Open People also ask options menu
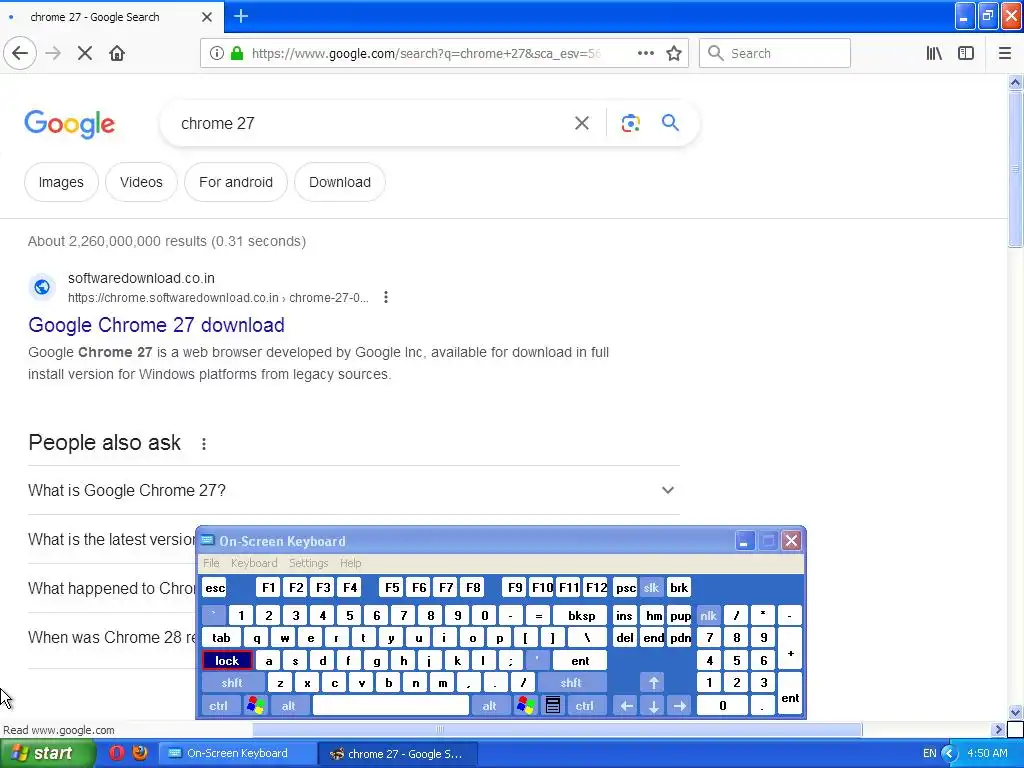Image resolution: width=1024 pixels, height=768 pixels. click(204, 444)
